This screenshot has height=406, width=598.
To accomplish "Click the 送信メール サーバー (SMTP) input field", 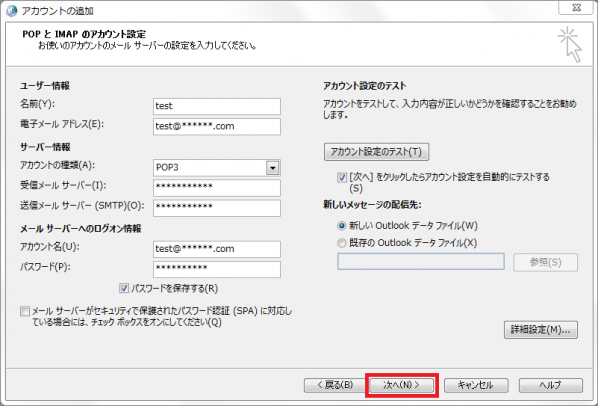I will [x=217, y=208].
